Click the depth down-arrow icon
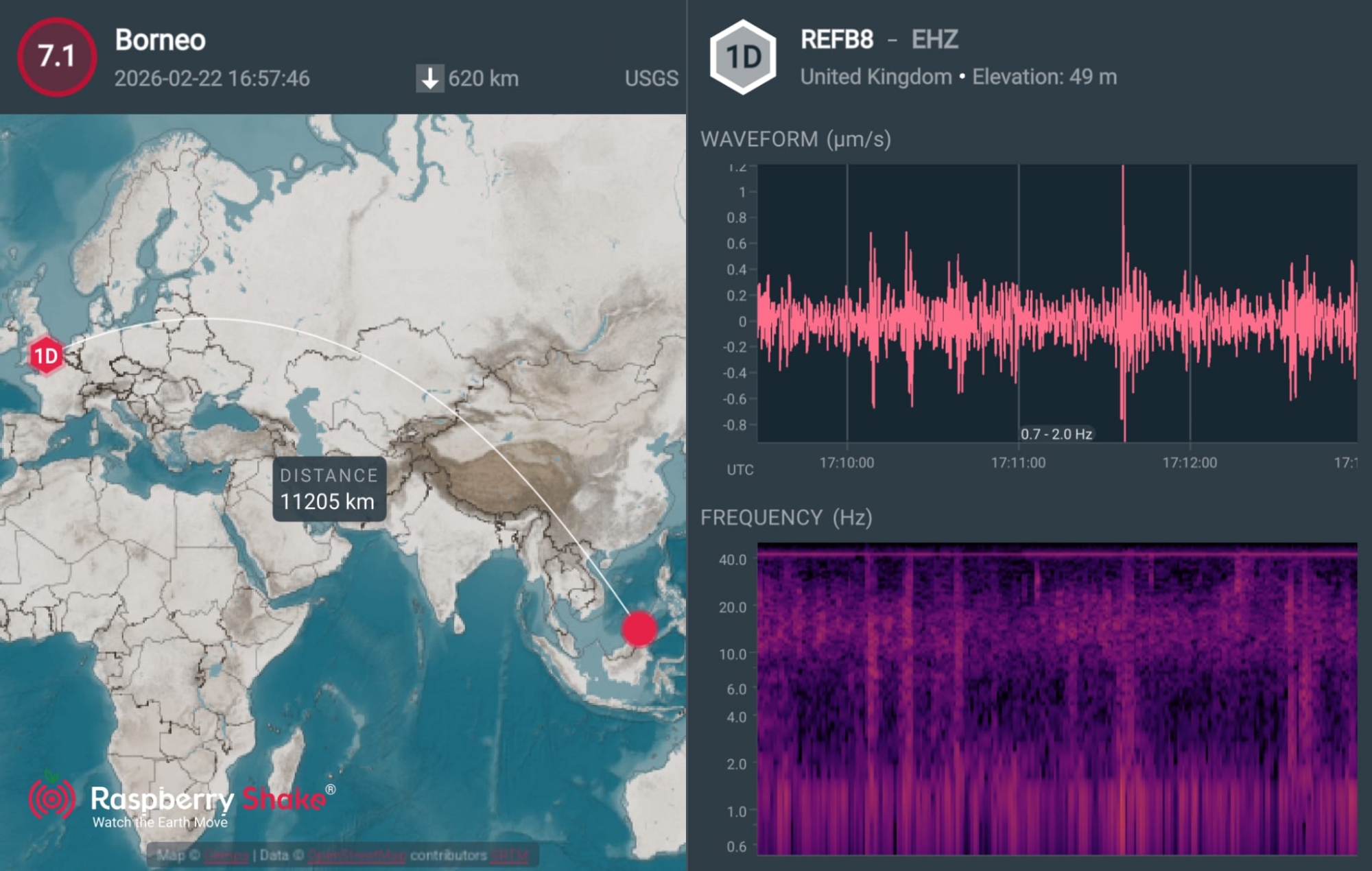The image size is (1372, 871). tap(429, 78)
